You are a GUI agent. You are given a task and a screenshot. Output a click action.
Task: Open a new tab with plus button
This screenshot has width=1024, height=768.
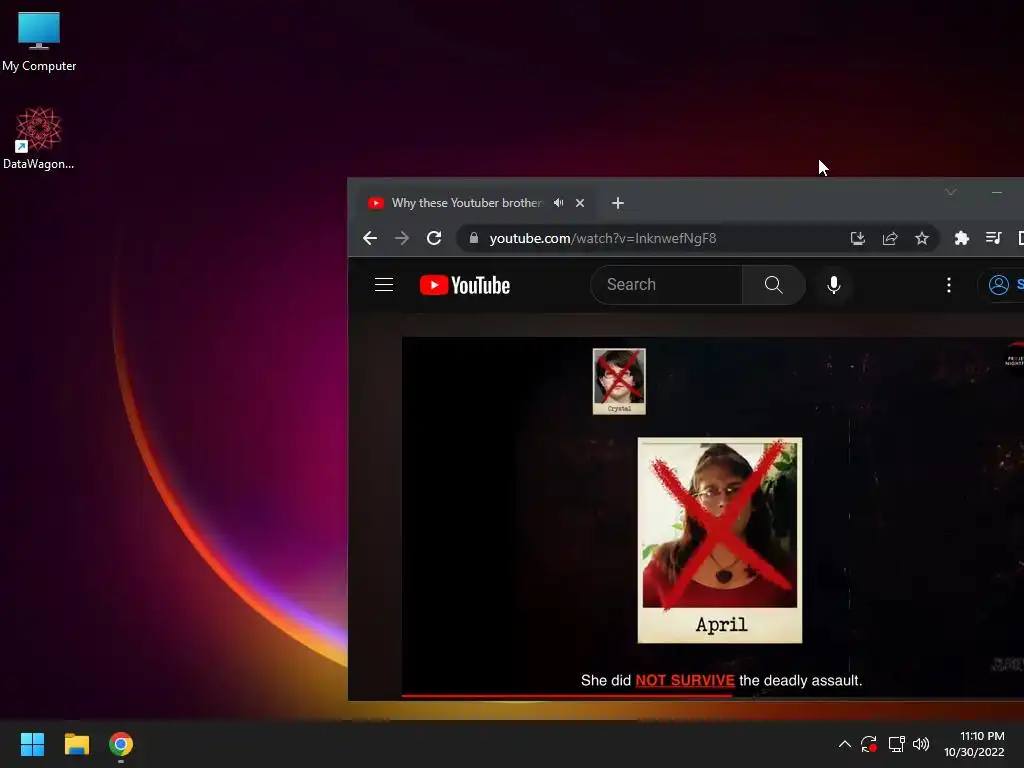coord(618,203)
